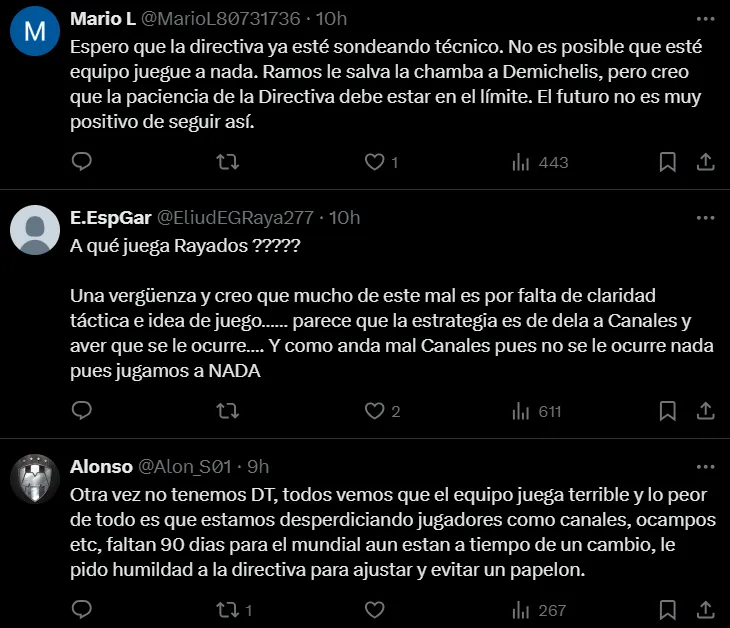
Task: Bookmark E.EspGar's tweet
Action: click(668, 411)
